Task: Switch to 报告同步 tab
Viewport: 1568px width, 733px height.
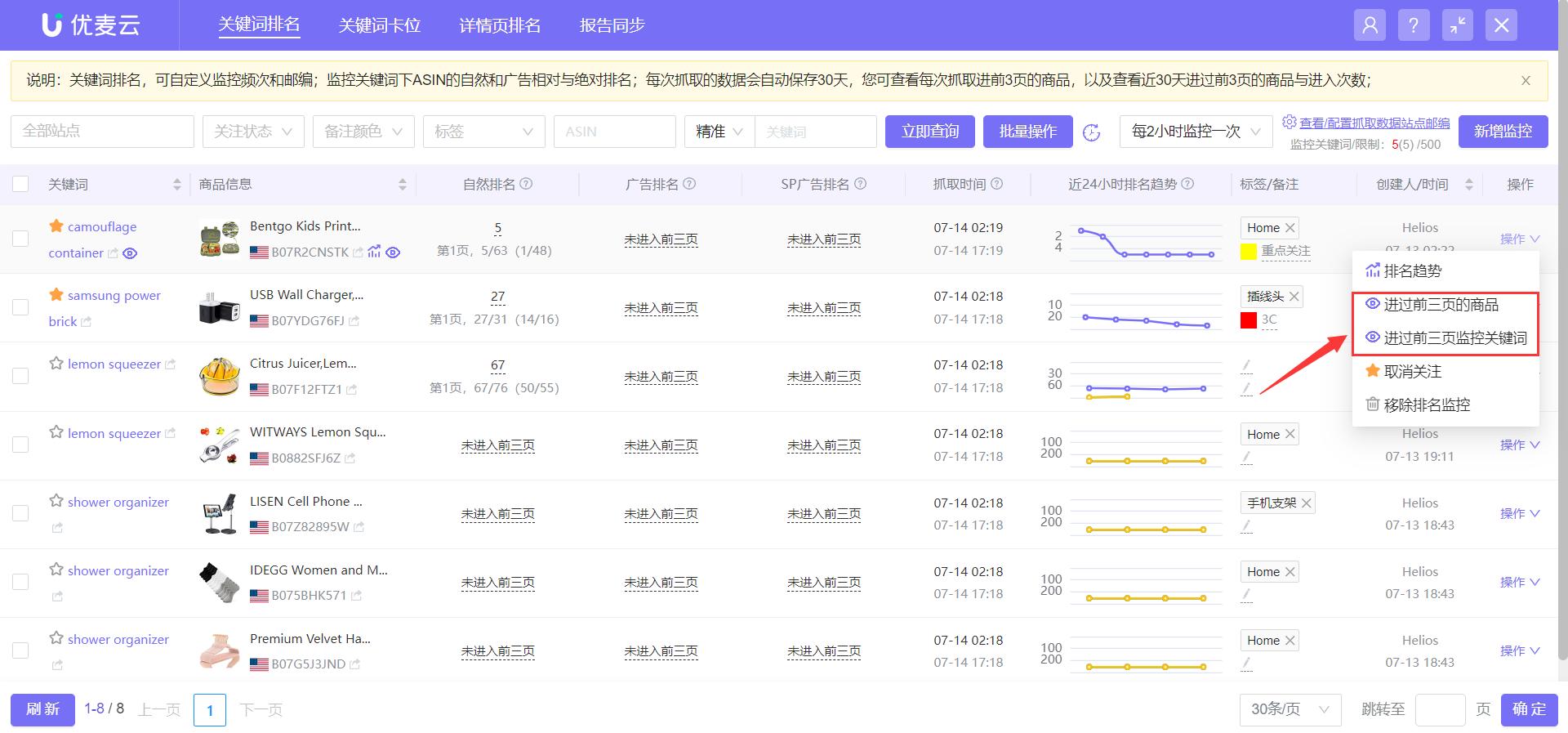Action: point(612,25)
